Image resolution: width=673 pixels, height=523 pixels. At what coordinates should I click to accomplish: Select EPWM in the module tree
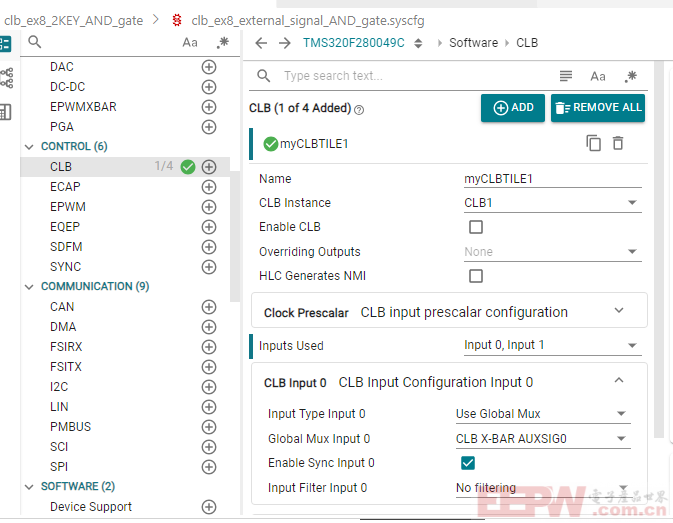point(68,207)
